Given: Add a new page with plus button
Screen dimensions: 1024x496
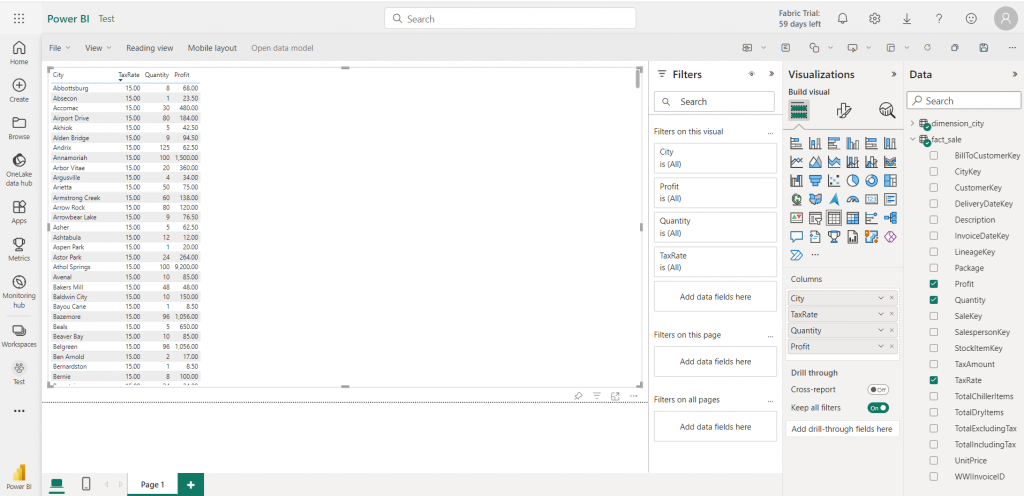Looking at the screenshot, I should click(x=191, y=485).
